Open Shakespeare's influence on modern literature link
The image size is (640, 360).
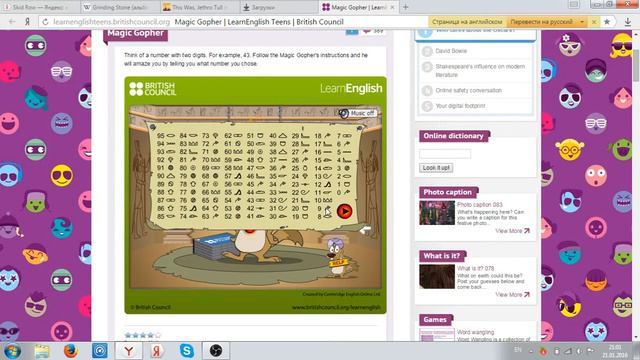(480, 71)
